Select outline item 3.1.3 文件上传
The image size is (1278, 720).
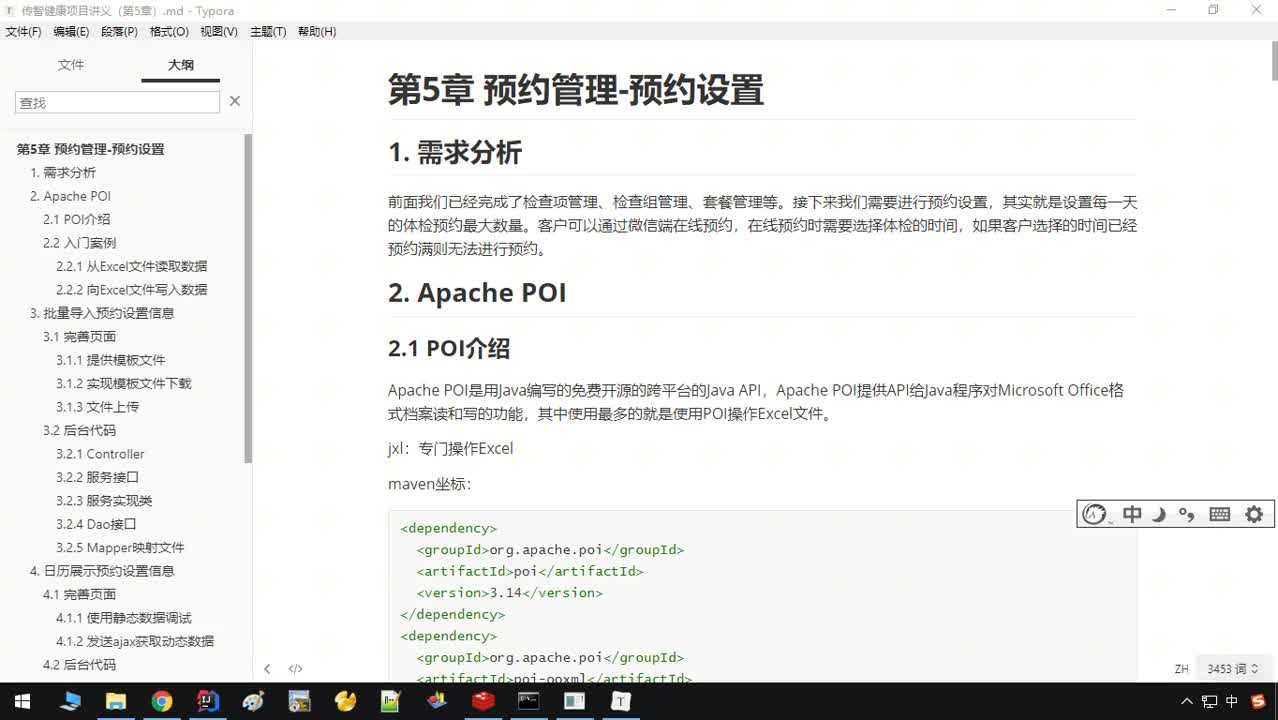click(98, 407)
